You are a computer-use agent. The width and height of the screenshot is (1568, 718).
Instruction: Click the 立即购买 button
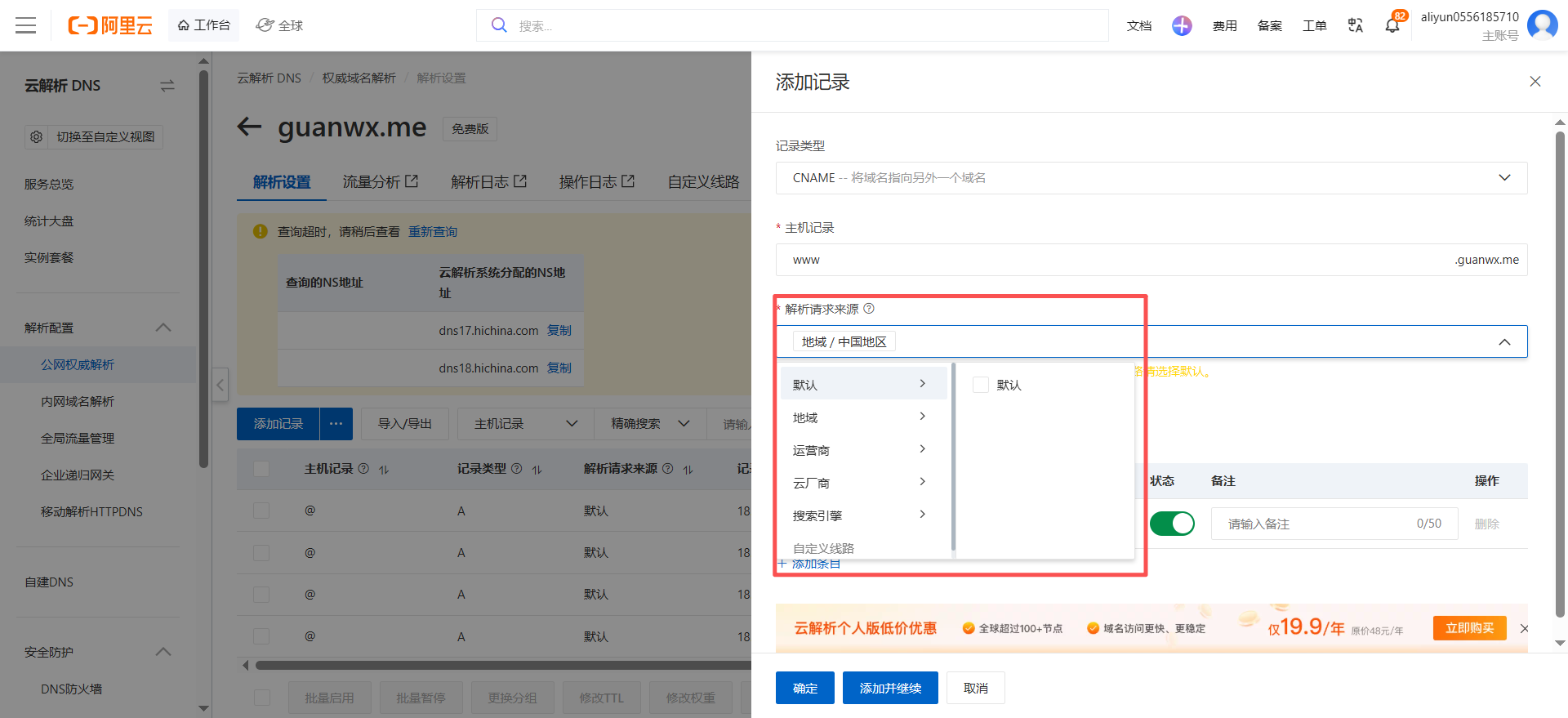(x=1470, y=627)
